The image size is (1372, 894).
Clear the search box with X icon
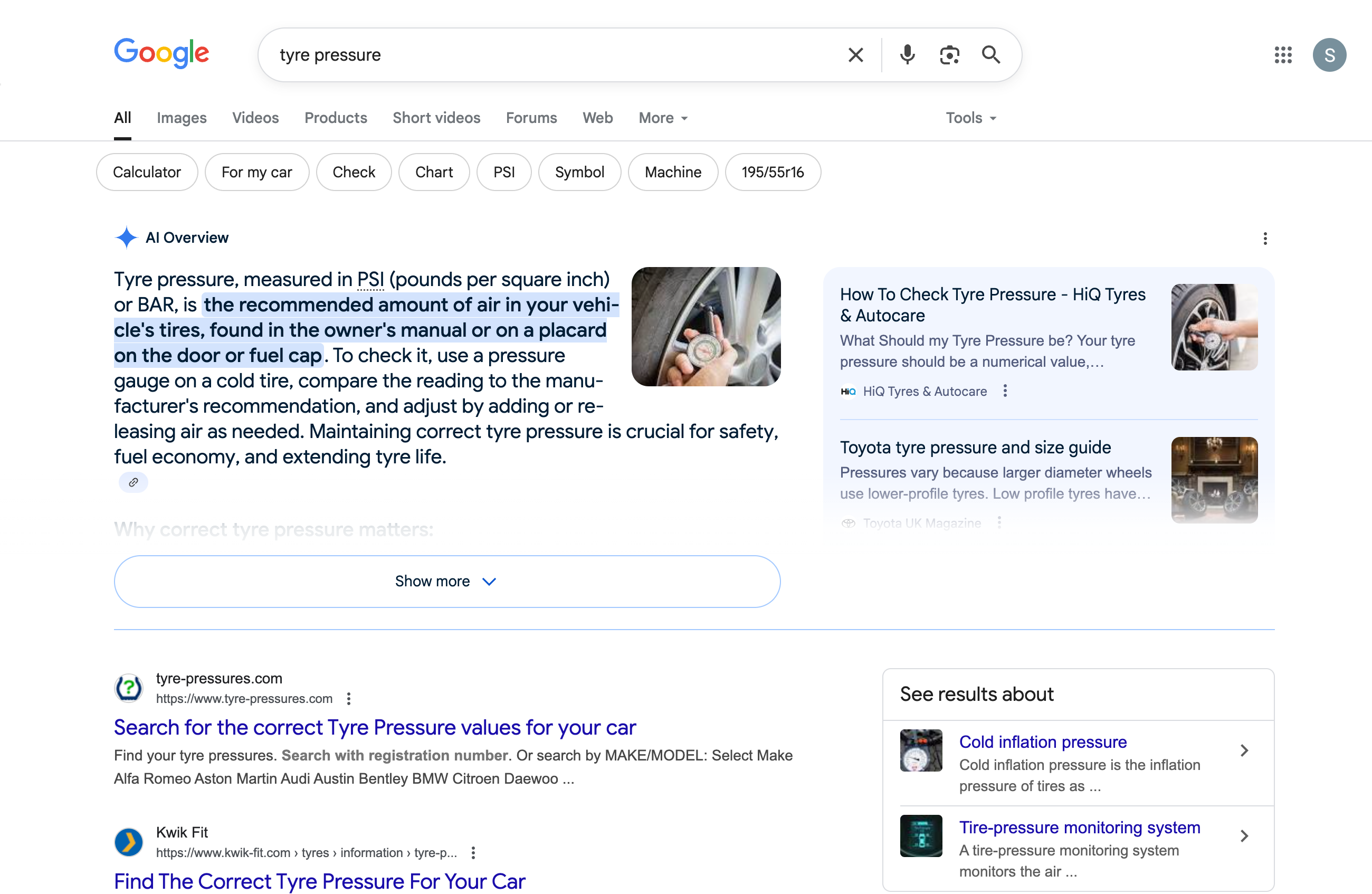855,55
